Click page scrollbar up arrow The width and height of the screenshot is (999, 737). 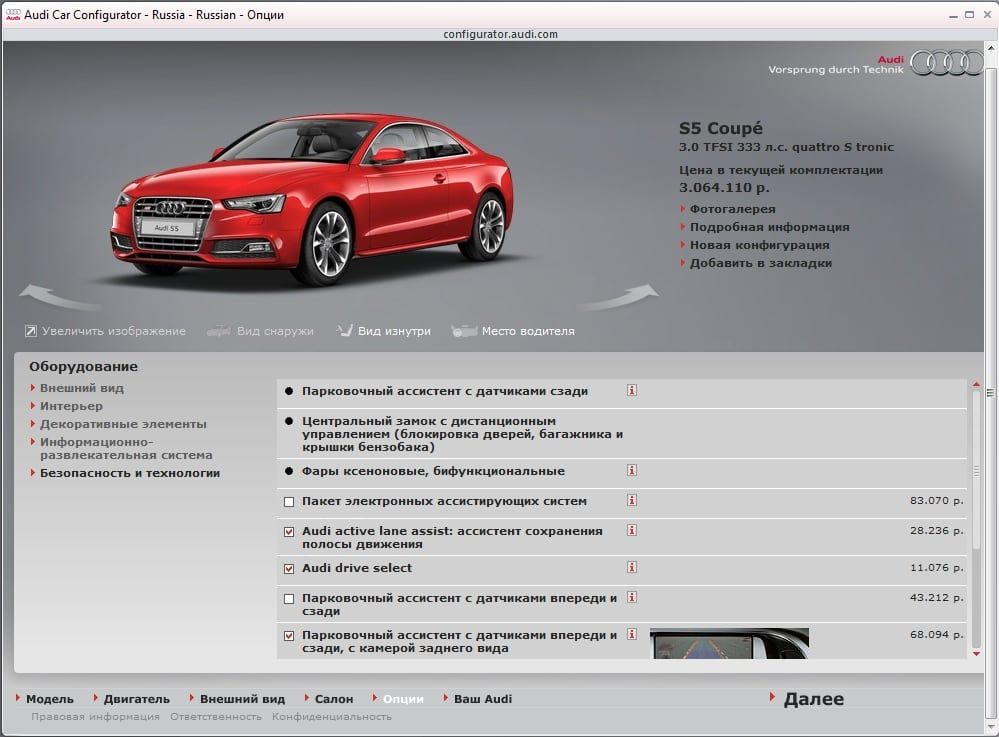[991, 48]
